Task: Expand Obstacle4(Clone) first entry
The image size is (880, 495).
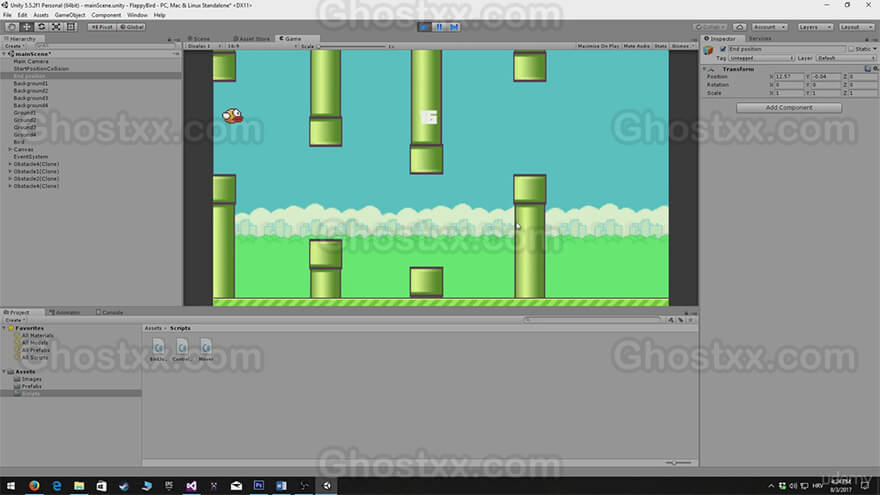Action: click(10, 164)
